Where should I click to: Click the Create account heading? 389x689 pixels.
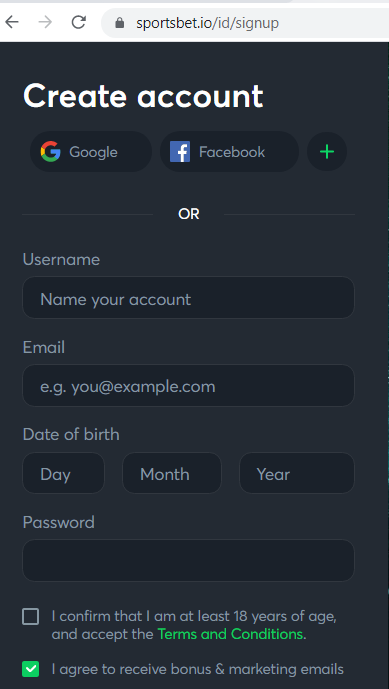click(x=143, y=96)
